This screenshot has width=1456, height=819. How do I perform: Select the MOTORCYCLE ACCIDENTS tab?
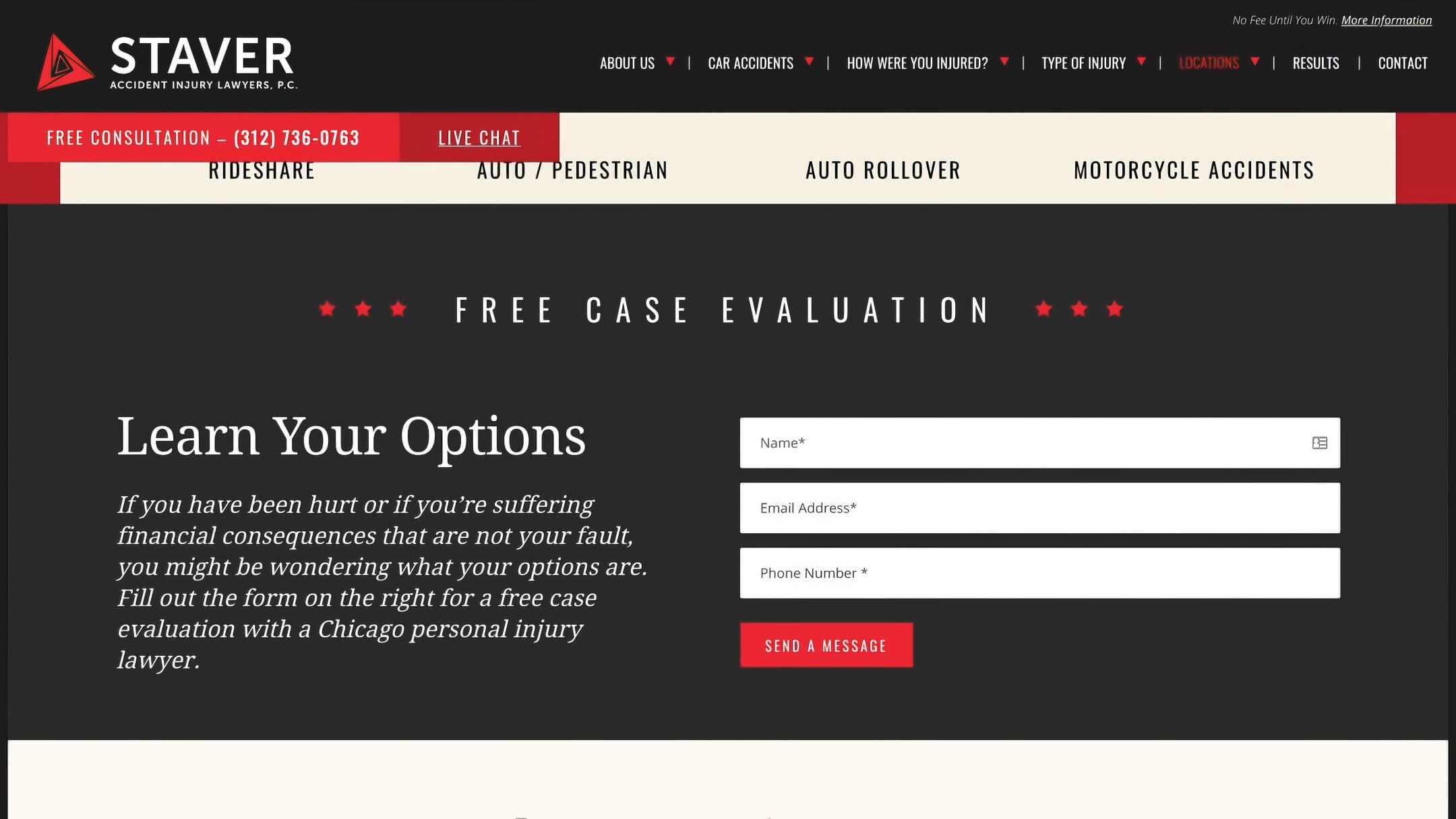1194,169
